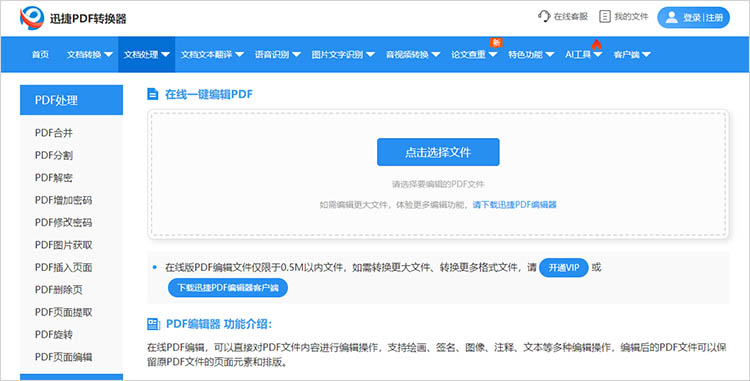Click the 点击选择文件 button
750x381 pixels.
pyautogui.click(x=438, y=152)
